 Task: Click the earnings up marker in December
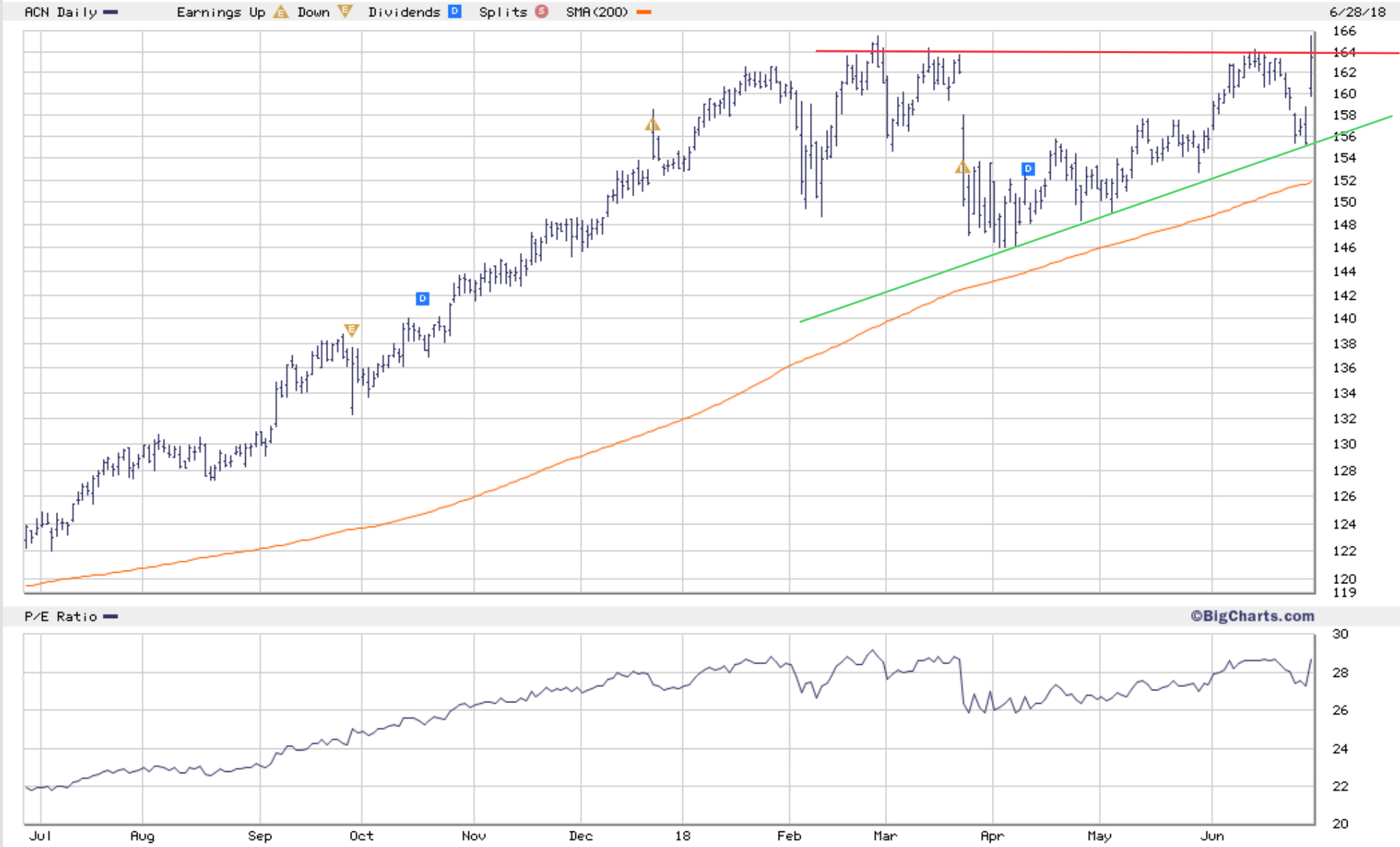(x=653, y=125)
